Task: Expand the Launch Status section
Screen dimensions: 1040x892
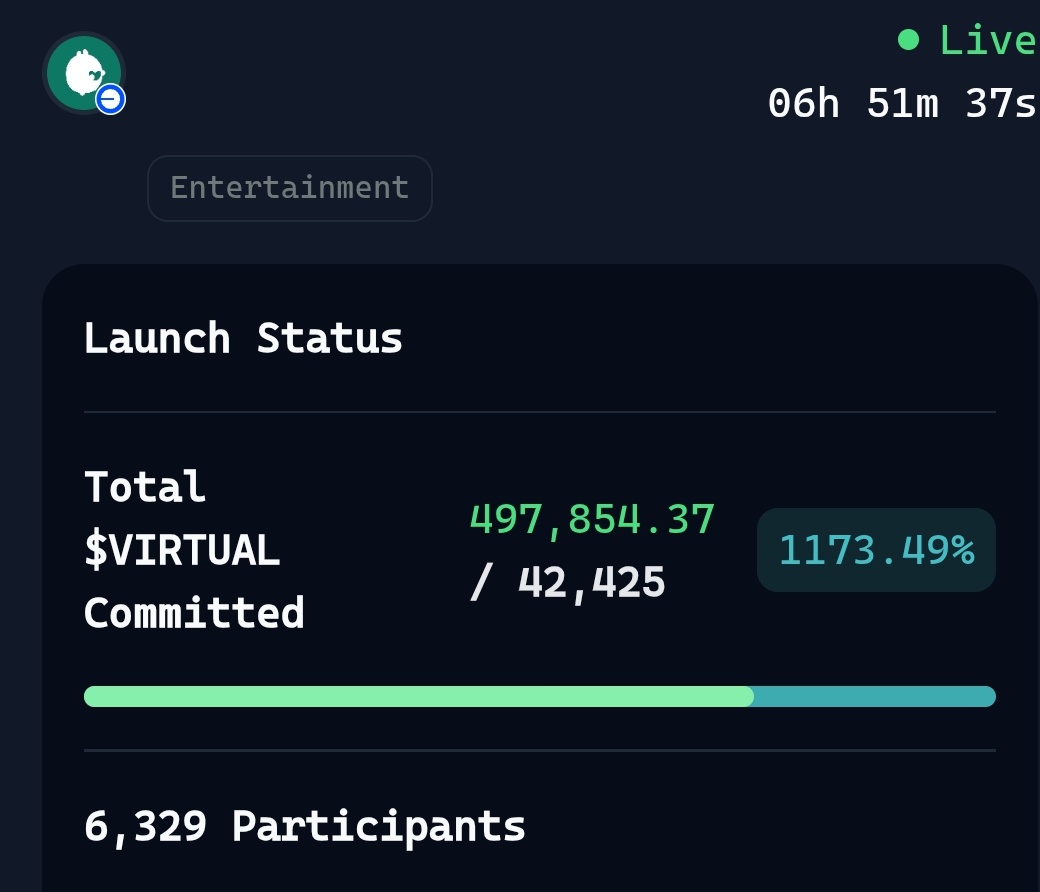Action: [x=243, y=338]
